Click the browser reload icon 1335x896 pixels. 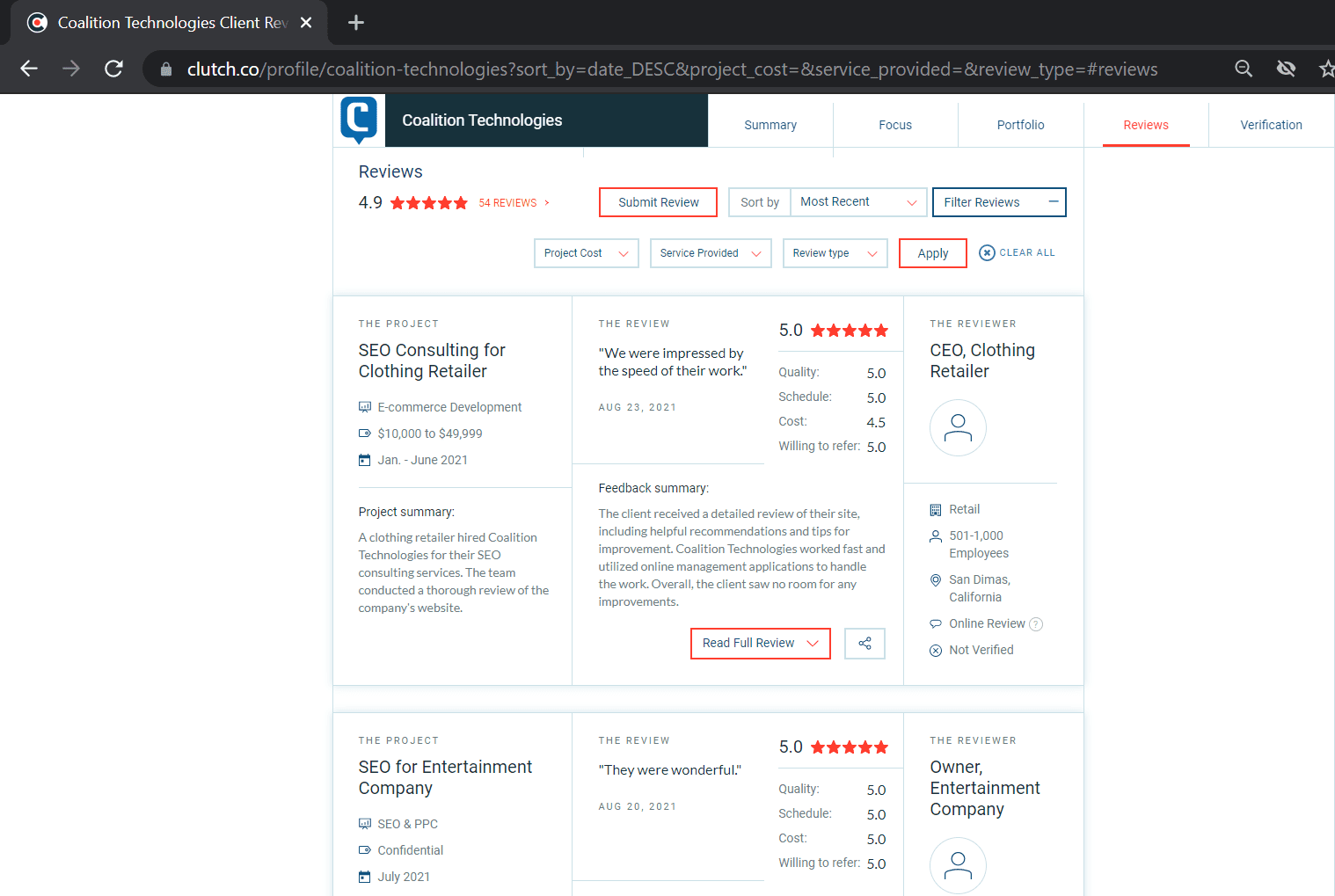coord(113,69)
